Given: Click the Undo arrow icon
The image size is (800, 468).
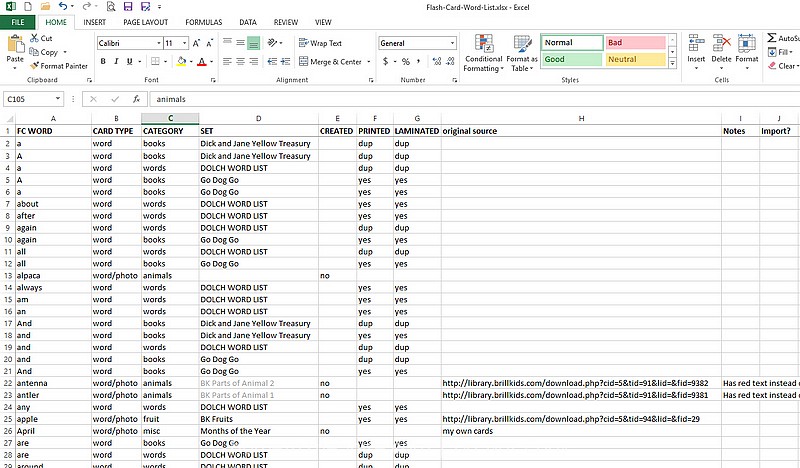Looking at the screenshot, I should point(63,7).
